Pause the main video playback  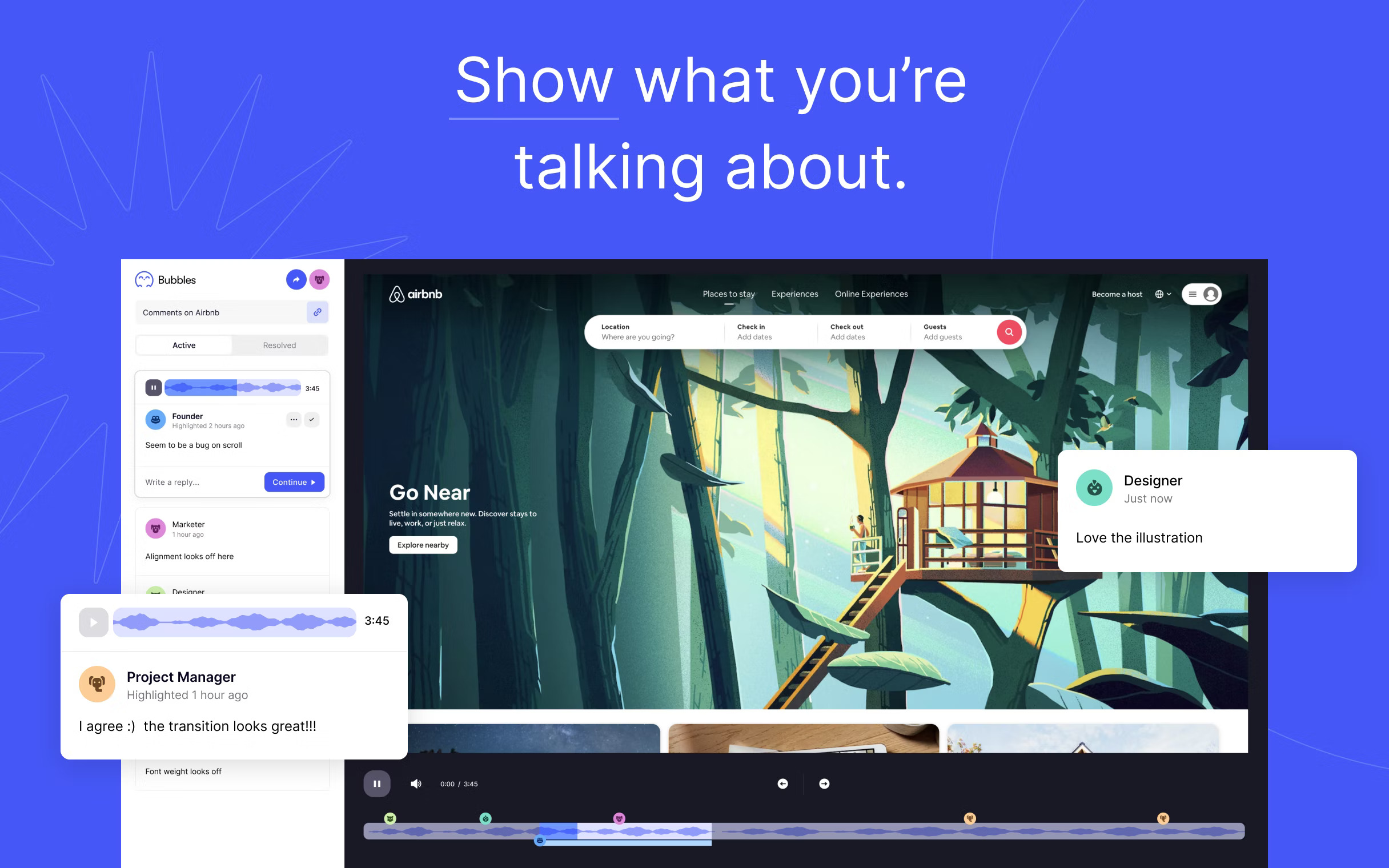pyautogui.click(x=376, y=783)
